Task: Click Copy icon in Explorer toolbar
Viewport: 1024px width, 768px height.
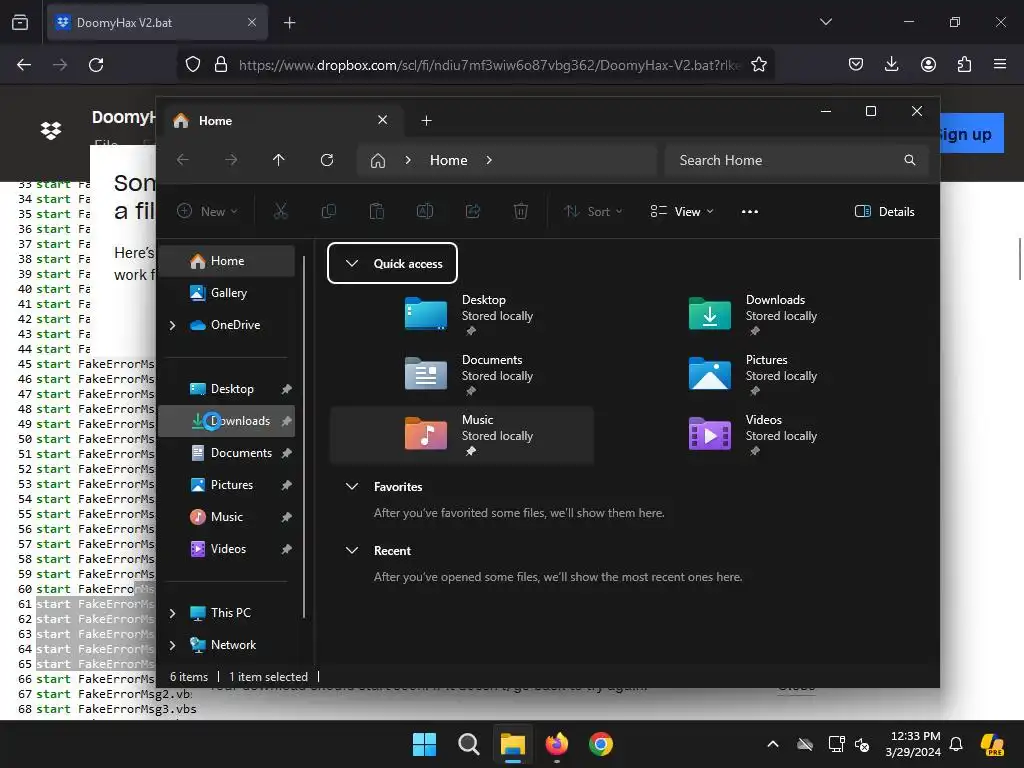Action: click(328, 211)
